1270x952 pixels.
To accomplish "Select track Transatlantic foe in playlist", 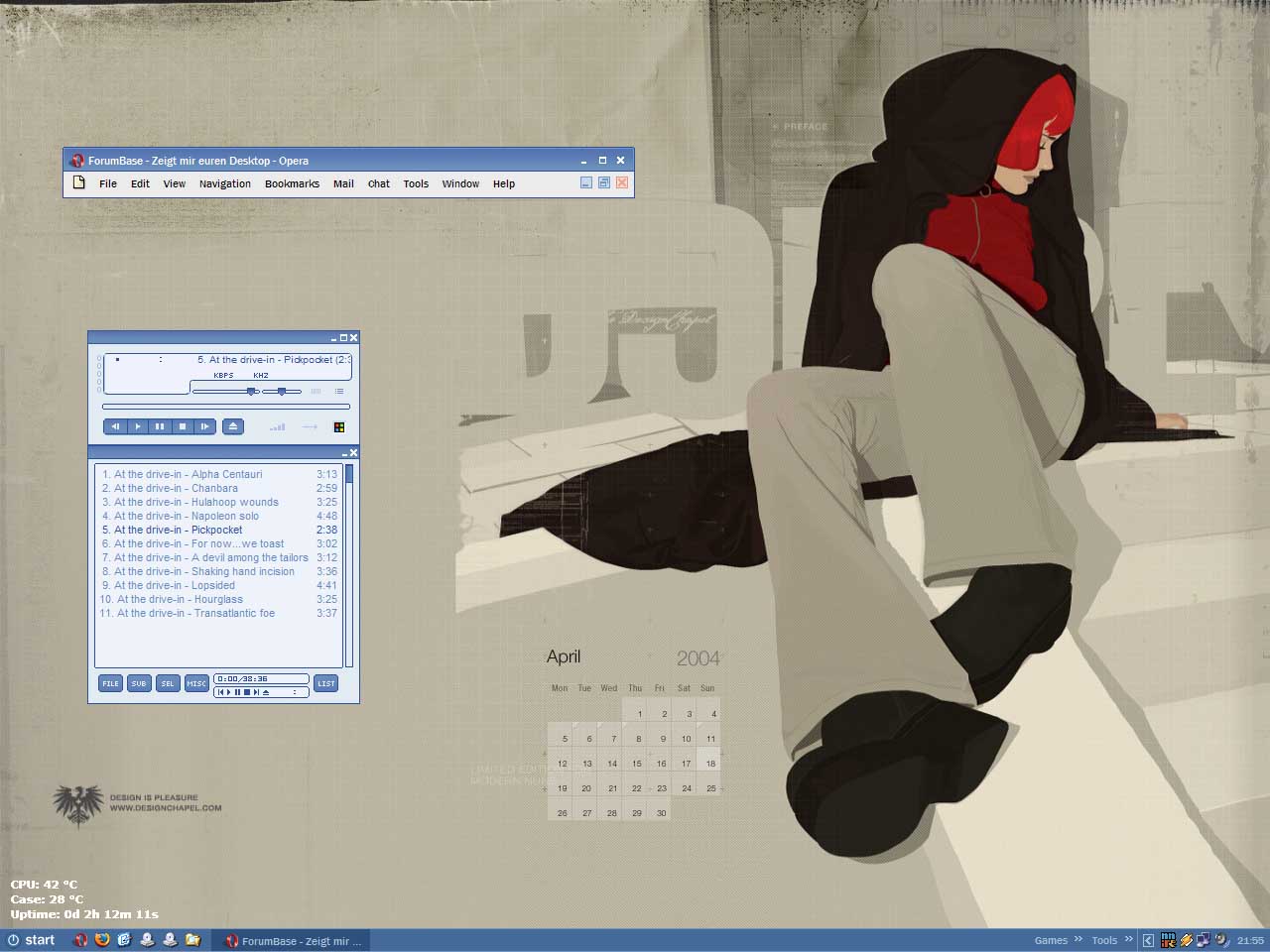I will tap(219, 613).
